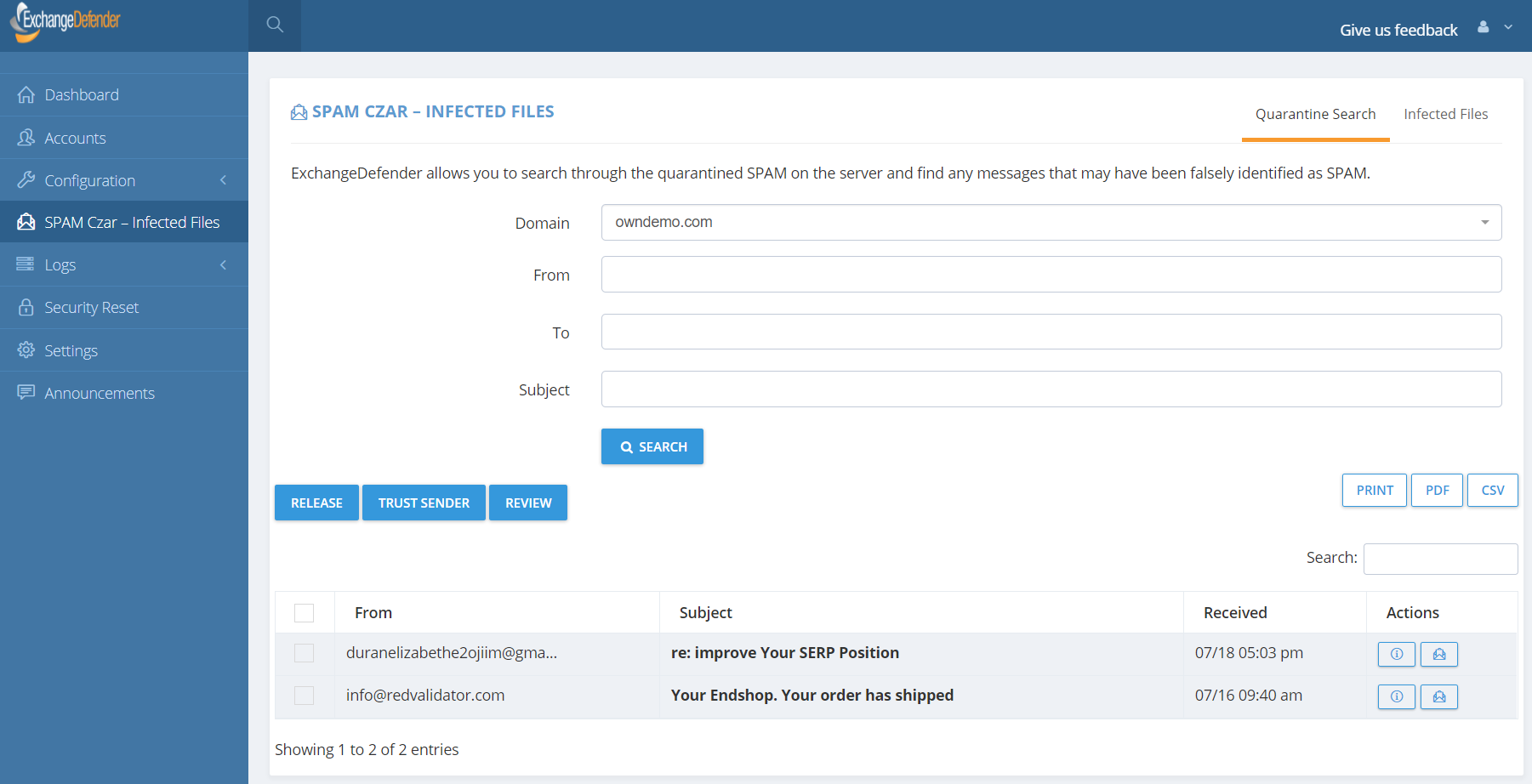Sort table by Subject column

[921, 612]
